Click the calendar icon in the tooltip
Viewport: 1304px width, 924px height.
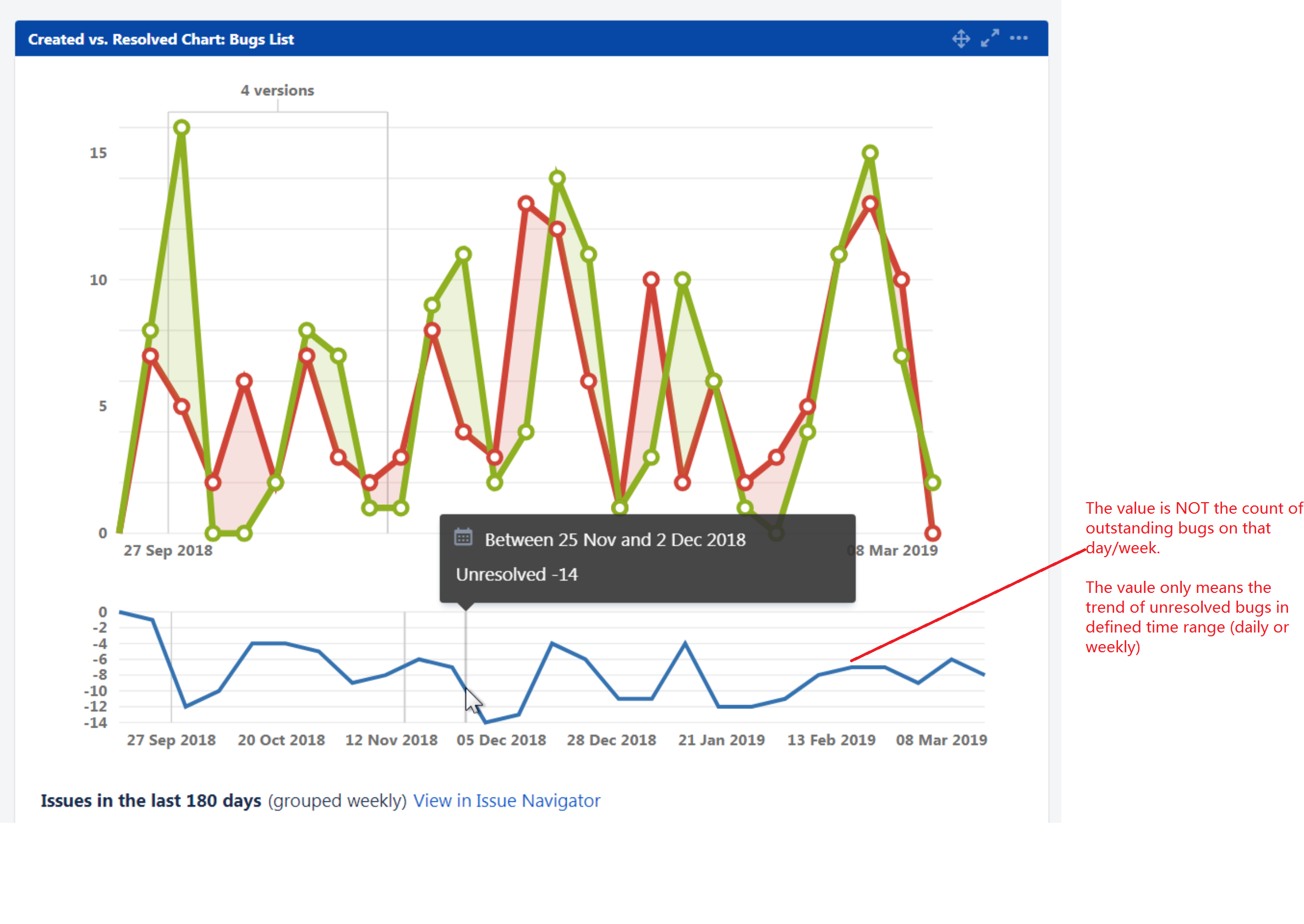[463, 537]
